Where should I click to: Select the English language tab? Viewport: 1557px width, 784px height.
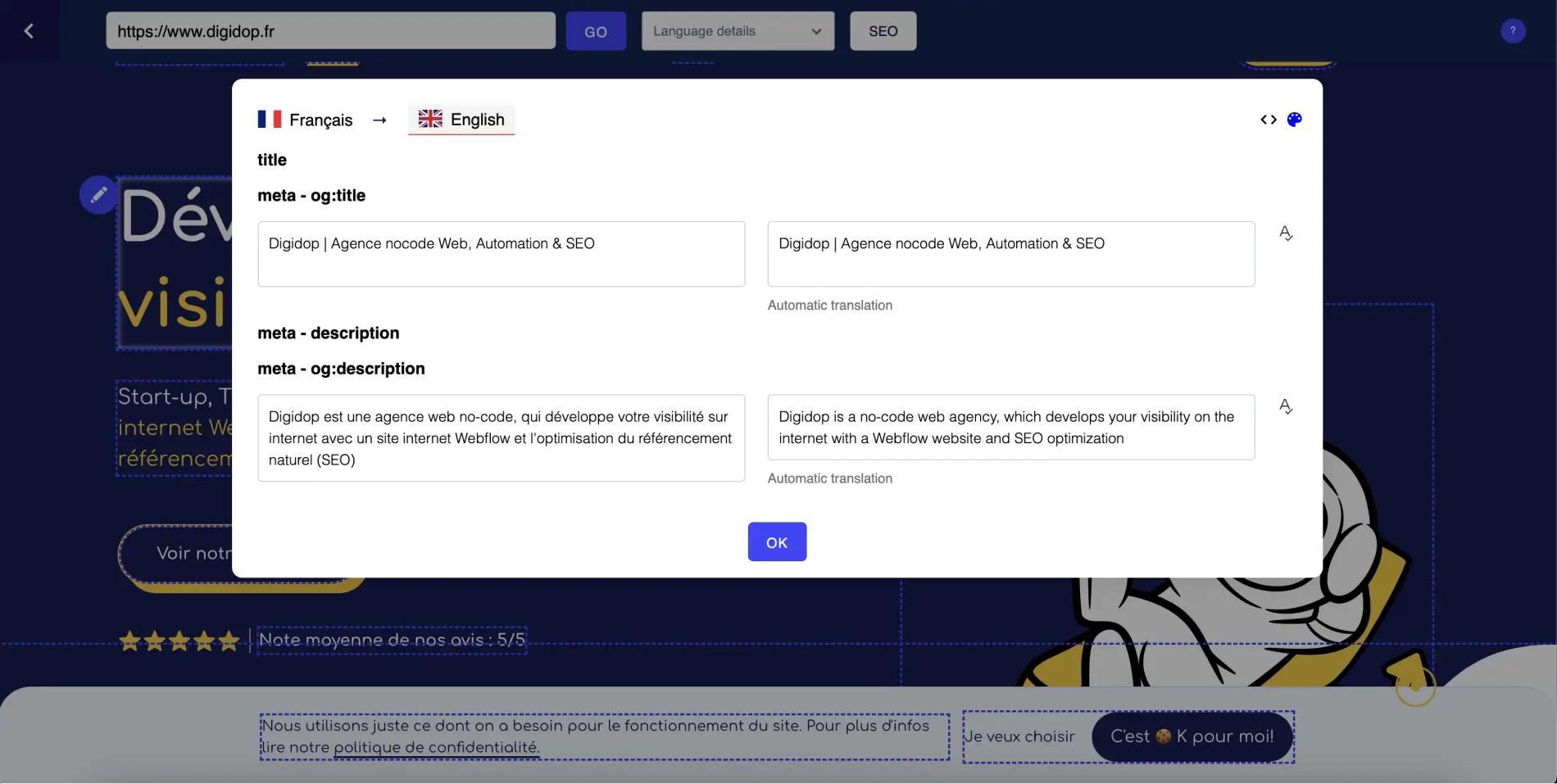[461, 120]
